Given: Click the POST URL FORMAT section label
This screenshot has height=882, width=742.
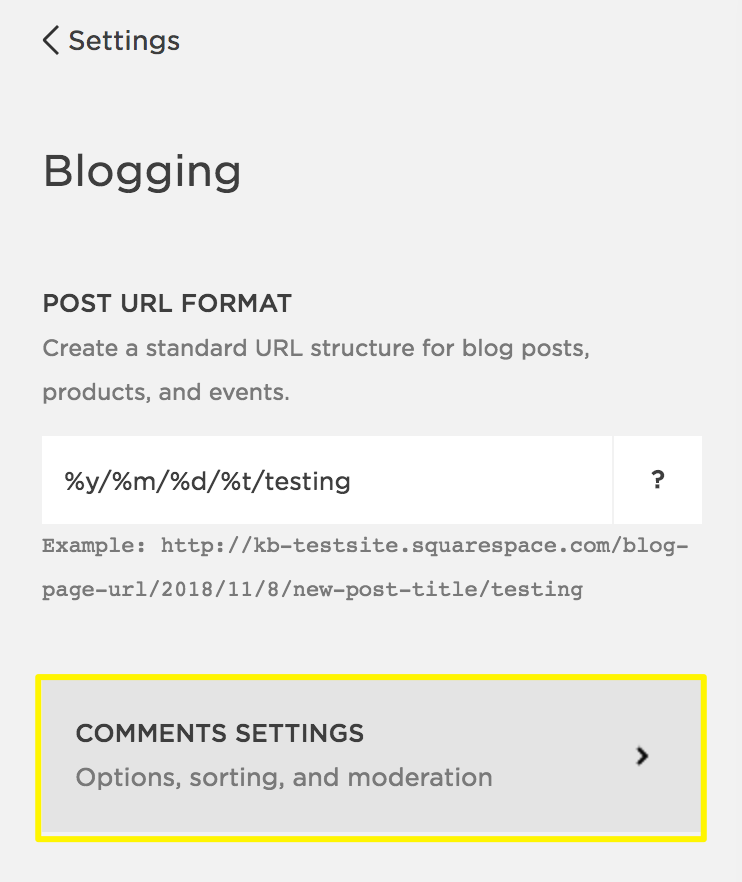Looking at the screenshot, I should 167,303.
